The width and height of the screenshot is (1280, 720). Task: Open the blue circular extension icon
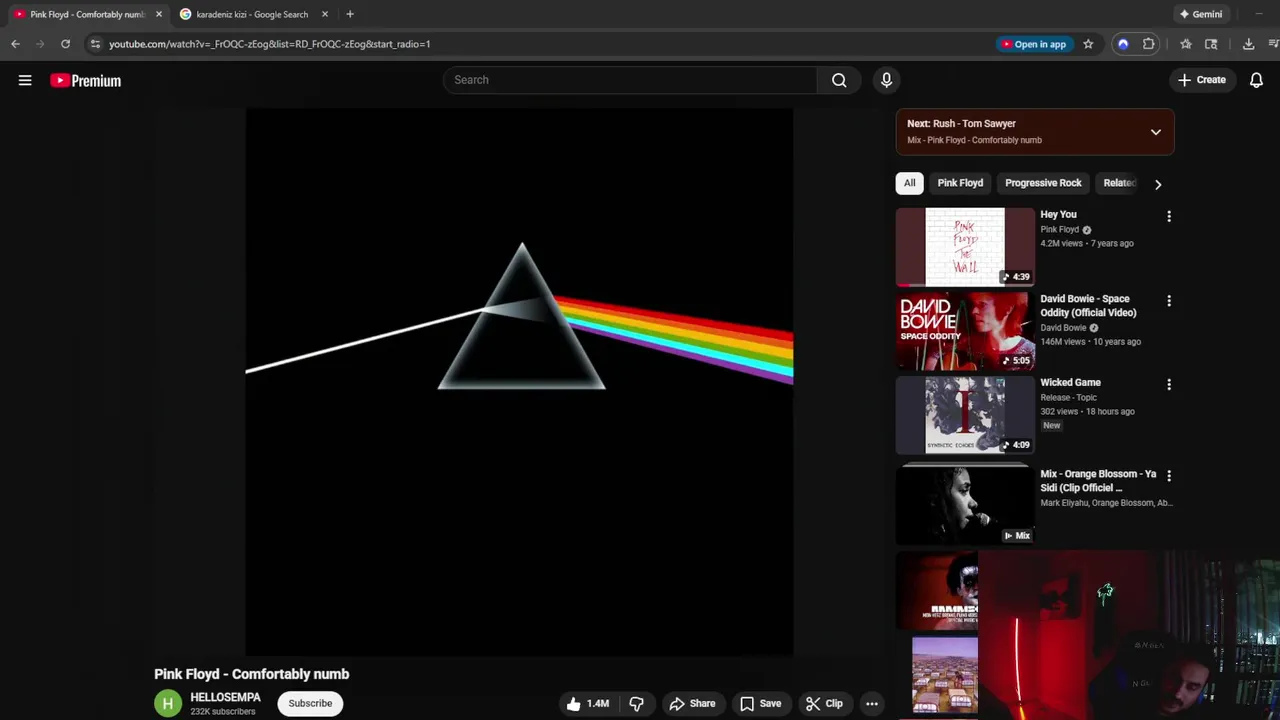point(1123,44)
